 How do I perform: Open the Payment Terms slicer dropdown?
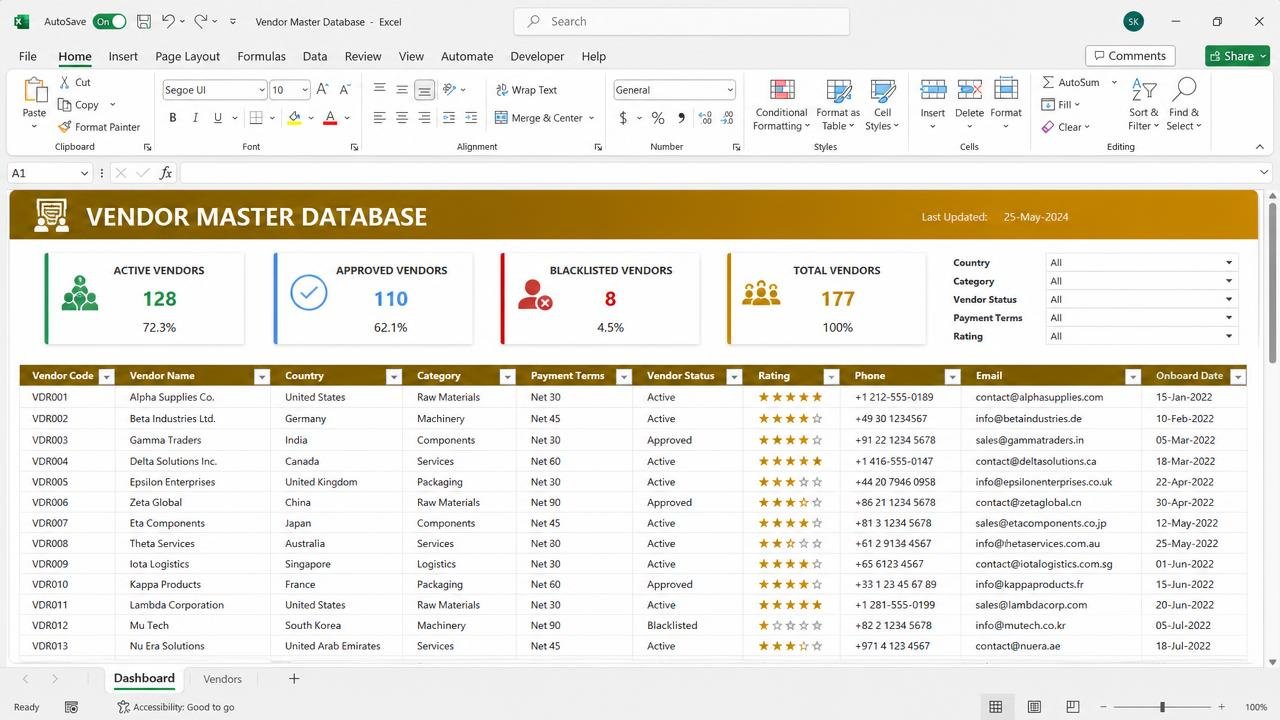[x=1229, y=318]
